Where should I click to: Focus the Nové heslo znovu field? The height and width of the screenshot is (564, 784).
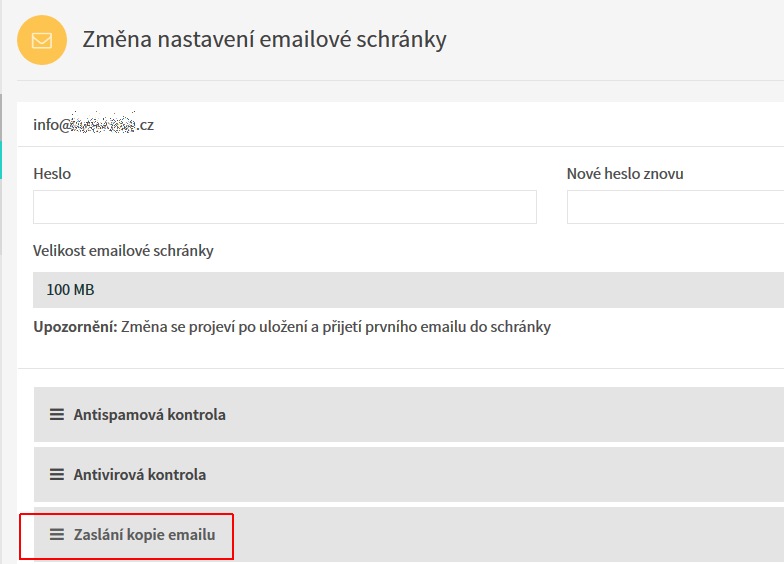point(676,207)
